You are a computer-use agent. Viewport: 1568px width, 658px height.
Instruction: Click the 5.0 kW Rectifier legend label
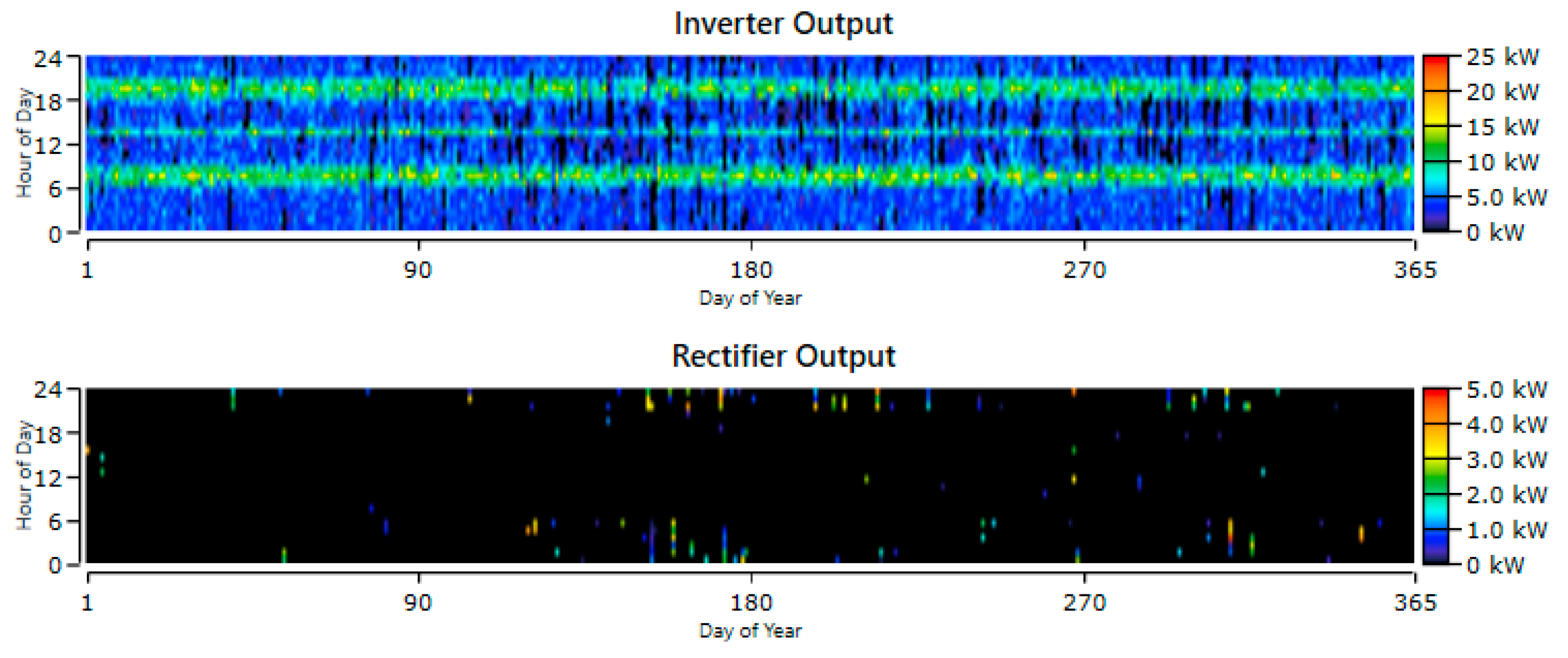coord(1506,389)
